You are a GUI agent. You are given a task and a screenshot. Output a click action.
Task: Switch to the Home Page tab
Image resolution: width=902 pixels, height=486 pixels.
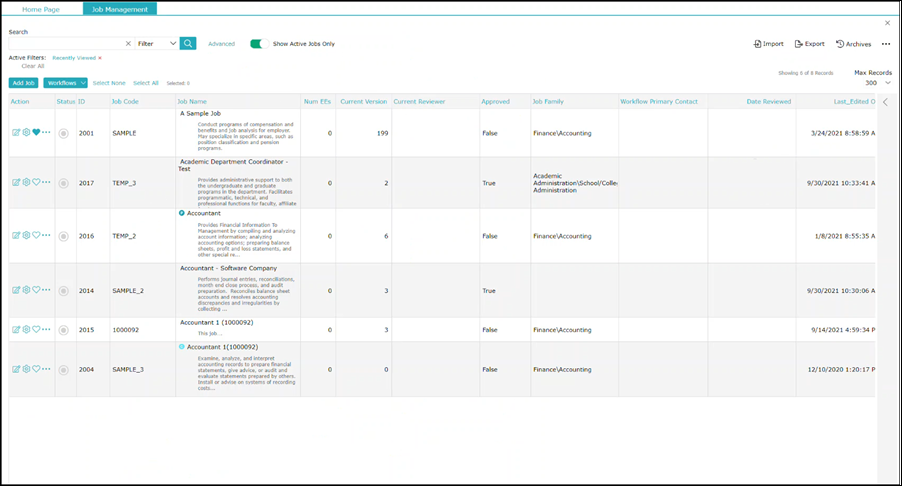coord(41,9)
